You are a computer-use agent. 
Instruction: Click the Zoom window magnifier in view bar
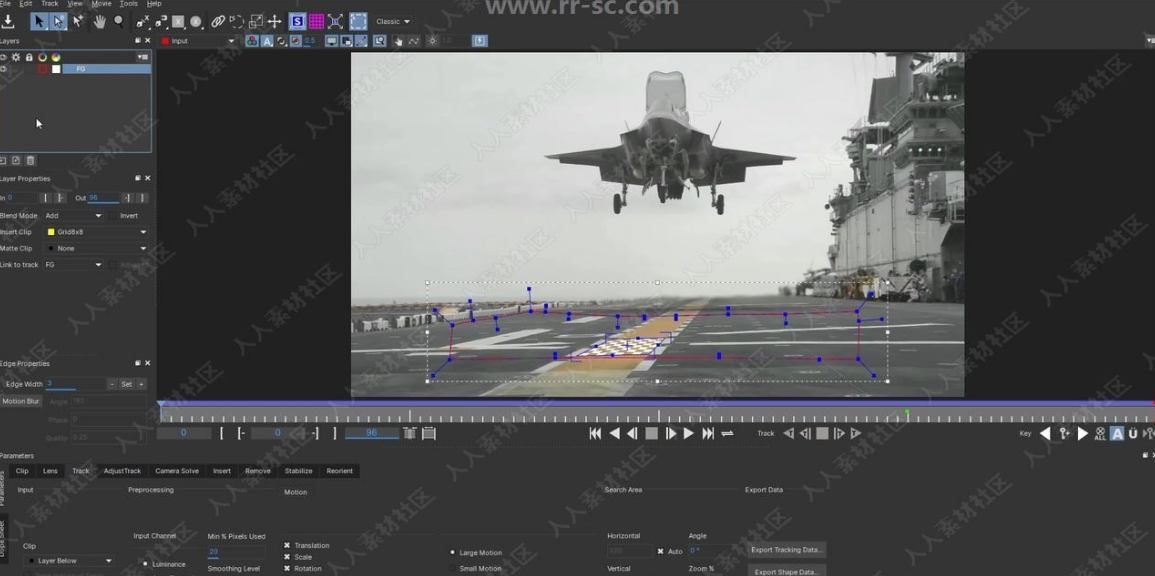point(379,41)
